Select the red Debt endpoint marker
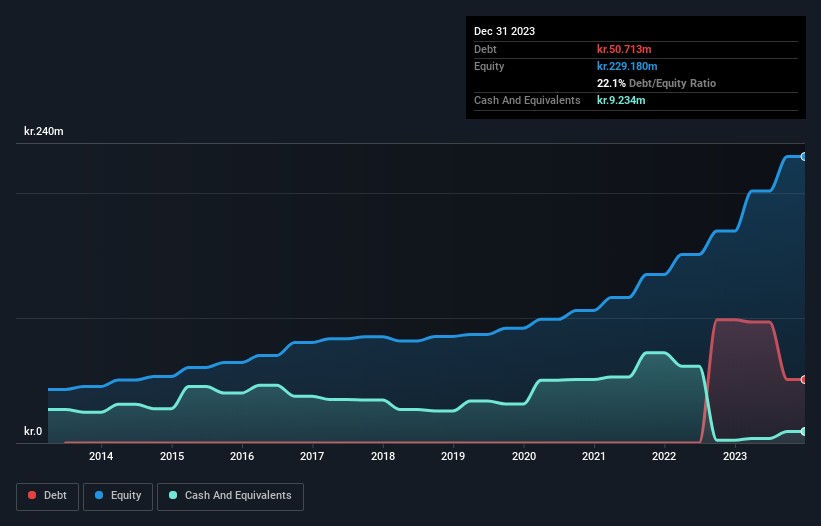The image size is (821, 526). tap(804, 379)
